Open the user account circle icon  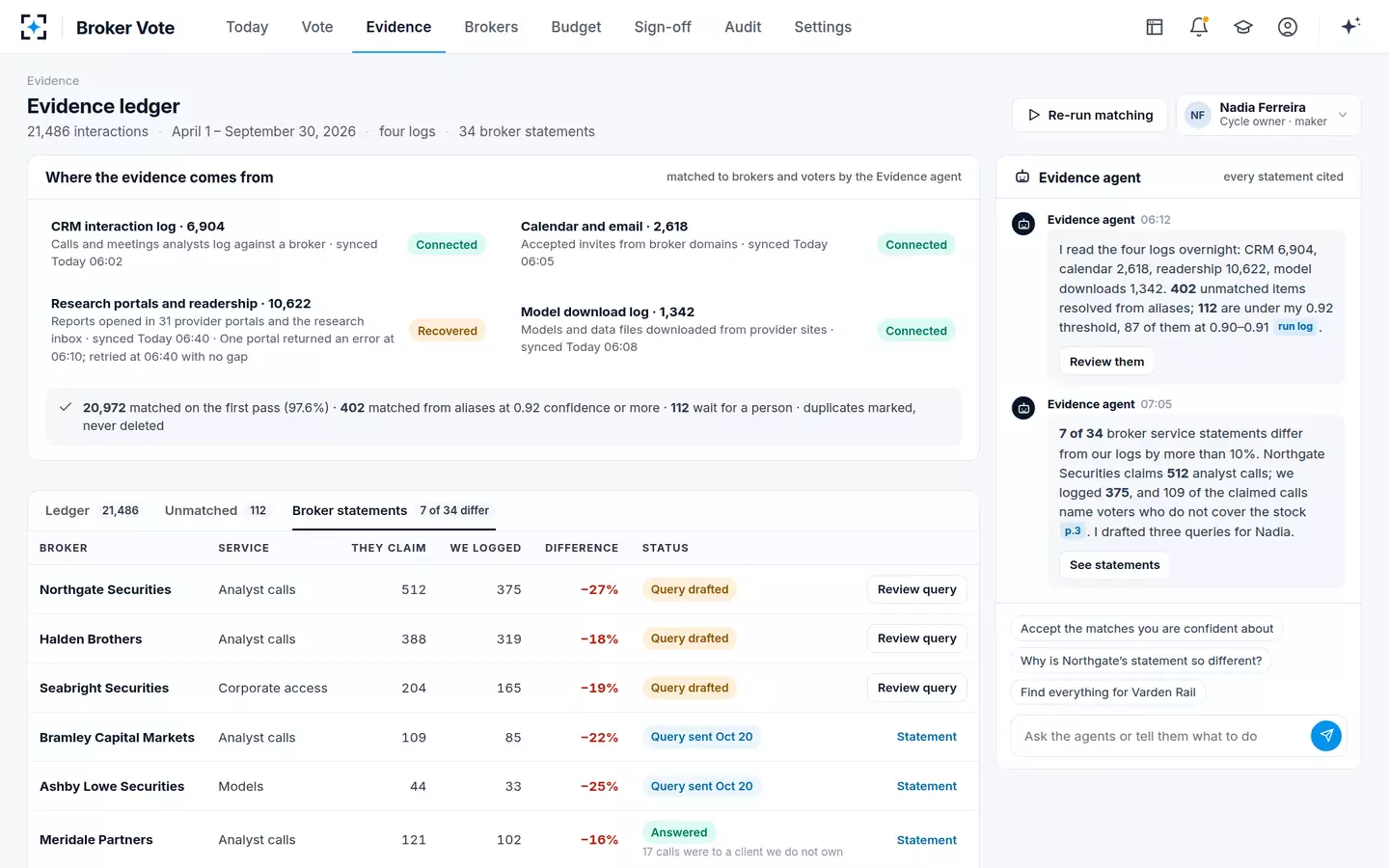(1288, 27)
